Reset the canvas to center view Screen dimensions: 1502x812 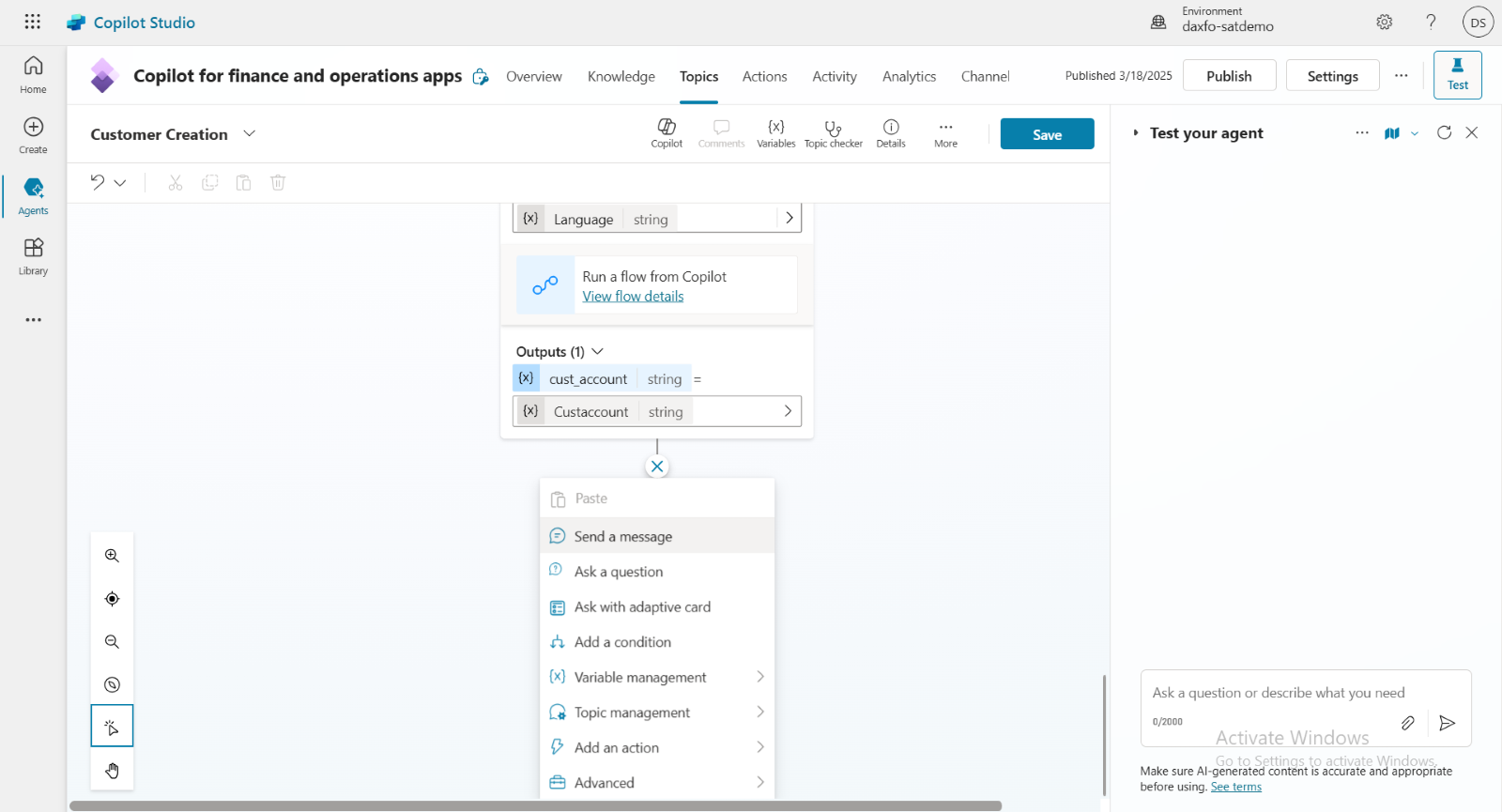click(112, 599)
